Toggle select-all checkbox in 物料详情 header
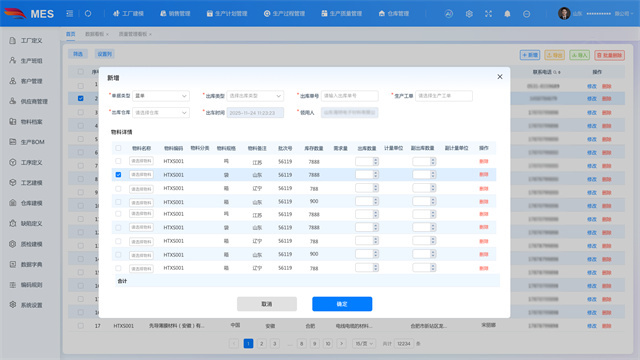This screenshot has width=640, height=360. coord(118,148)
